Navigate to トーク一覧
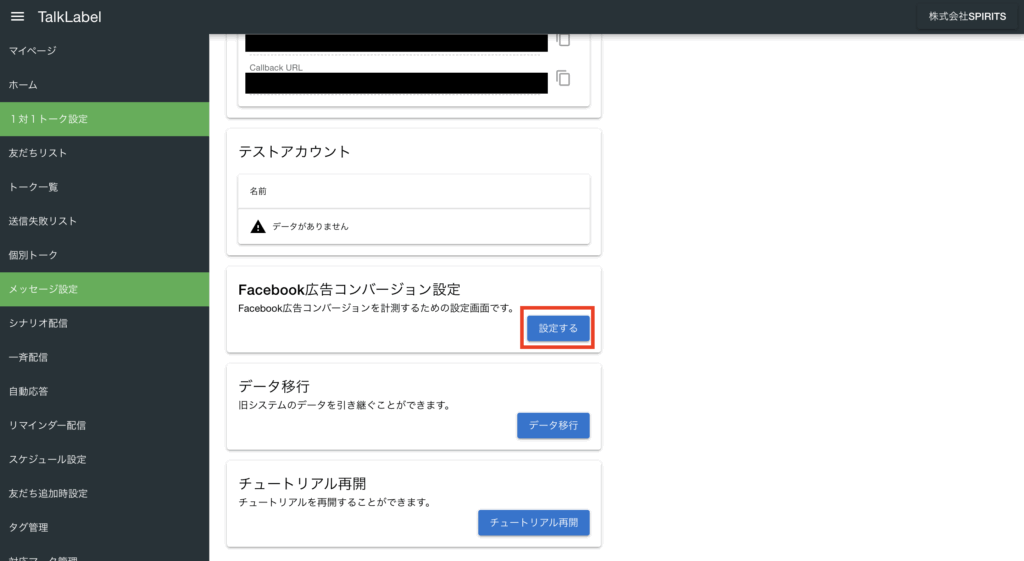This screenshot has height=561, width=1024. (x=34, y=187)
